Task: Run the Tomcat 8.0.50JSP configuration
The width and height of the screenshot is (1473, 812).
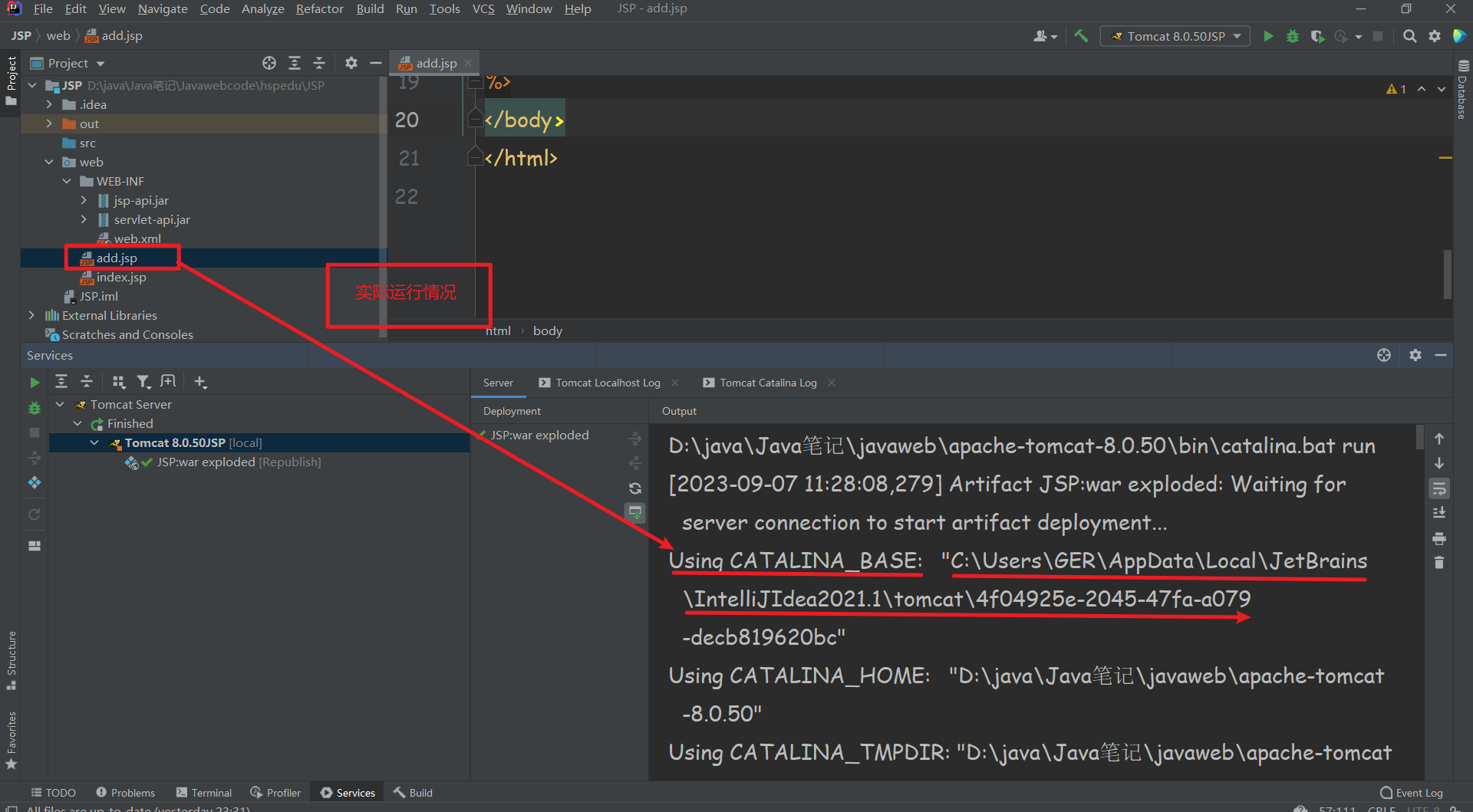Action: [1268, 36]
